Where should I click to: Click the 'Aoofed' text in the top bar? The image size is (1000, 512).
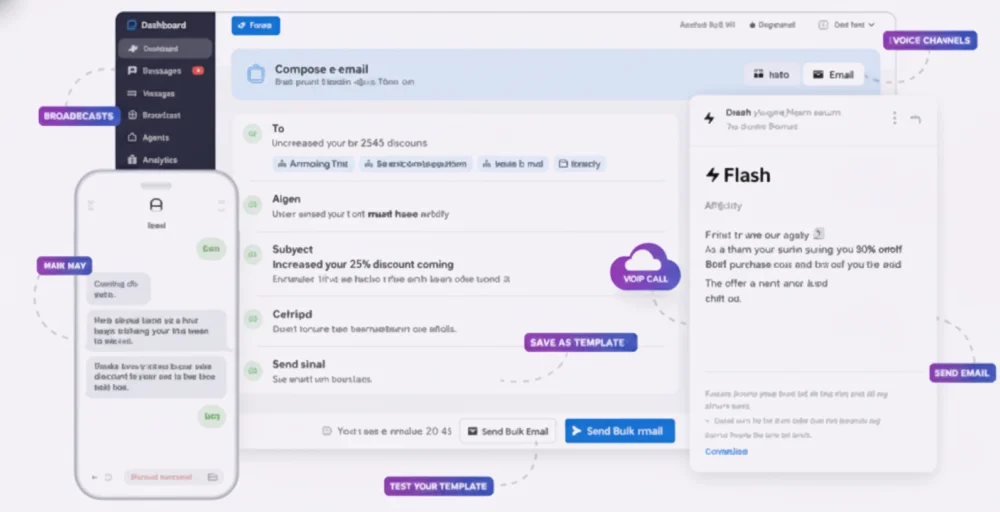(x=707, y=25)
